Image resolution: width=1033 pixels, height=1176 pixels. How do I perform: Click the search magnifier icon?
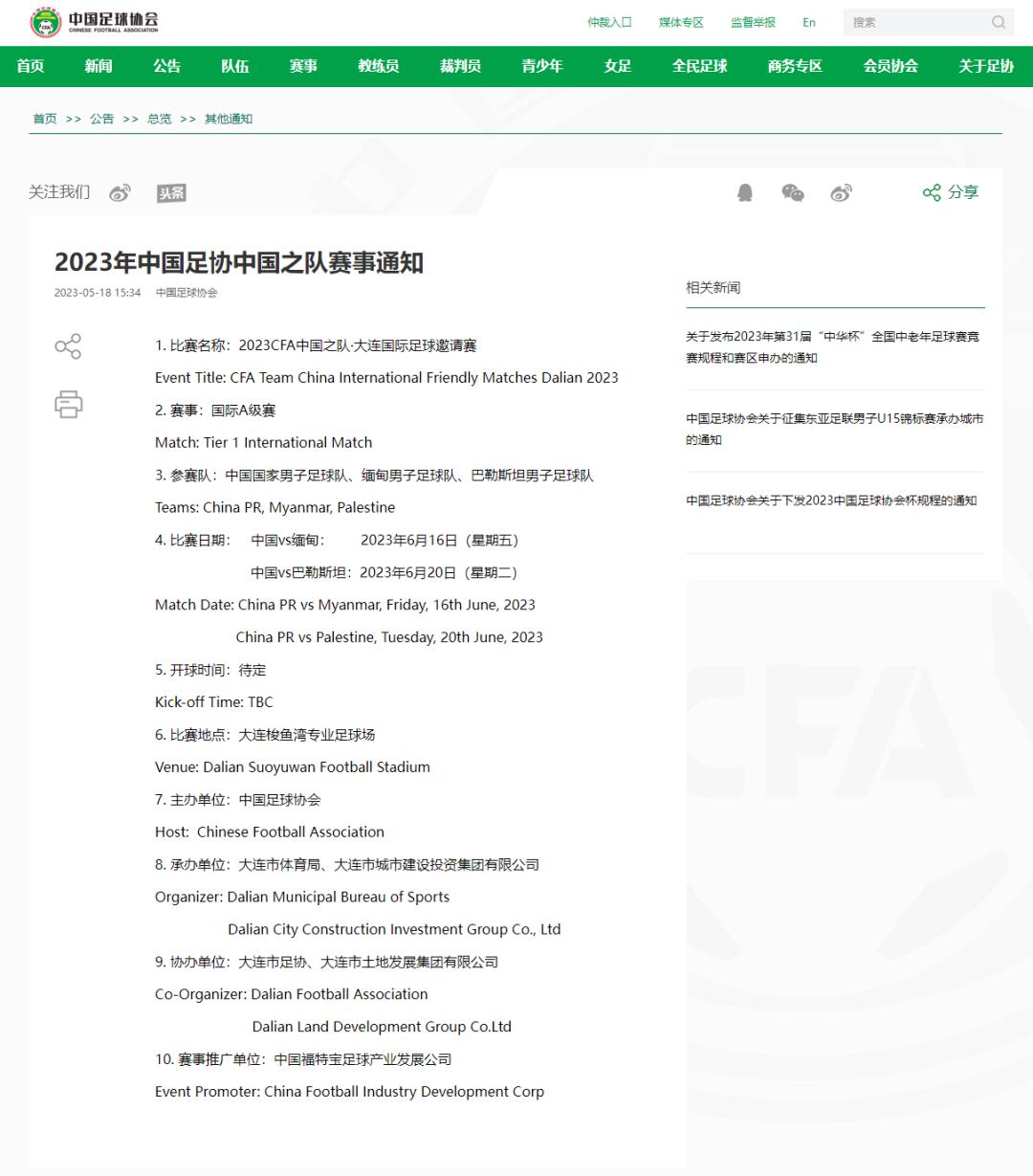point(998,21)
